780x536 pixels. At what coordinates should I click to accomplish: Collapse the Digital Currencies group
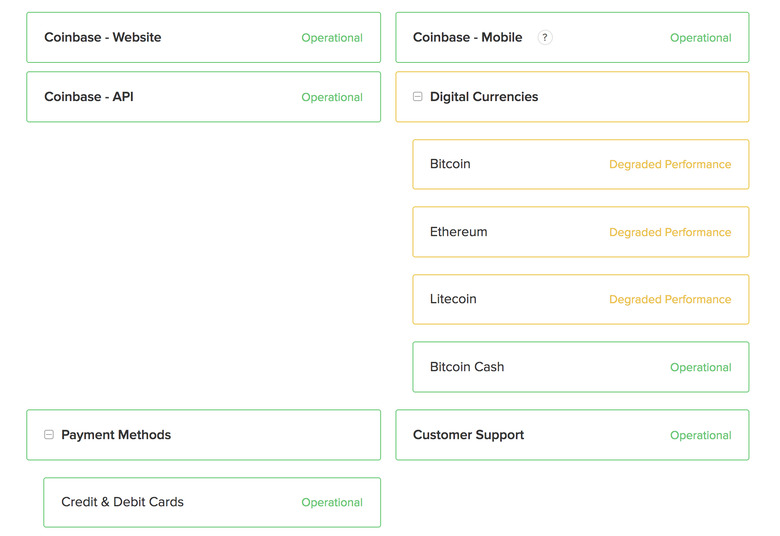(x=418, y=97)
